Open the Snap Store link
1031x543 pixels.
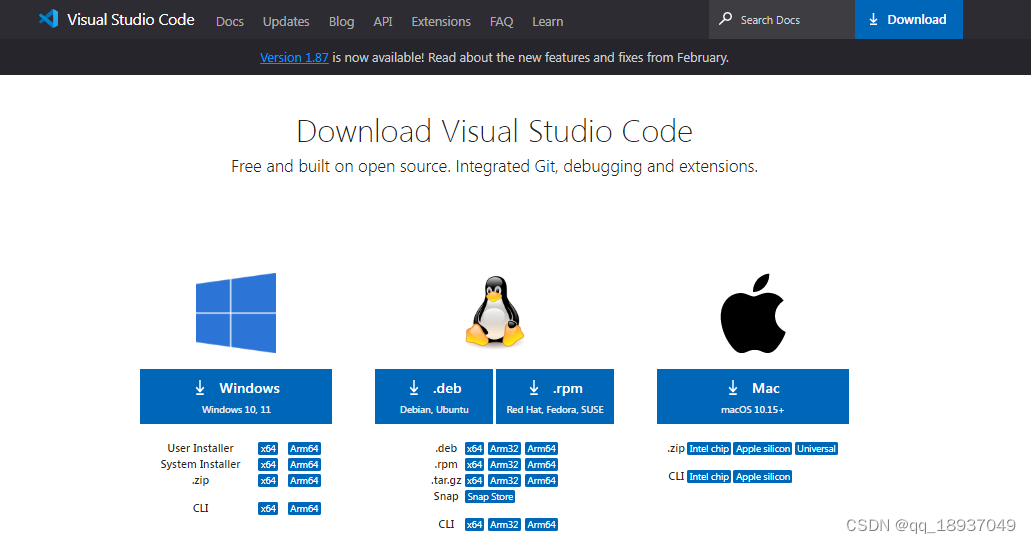click(x=490, y=496)
